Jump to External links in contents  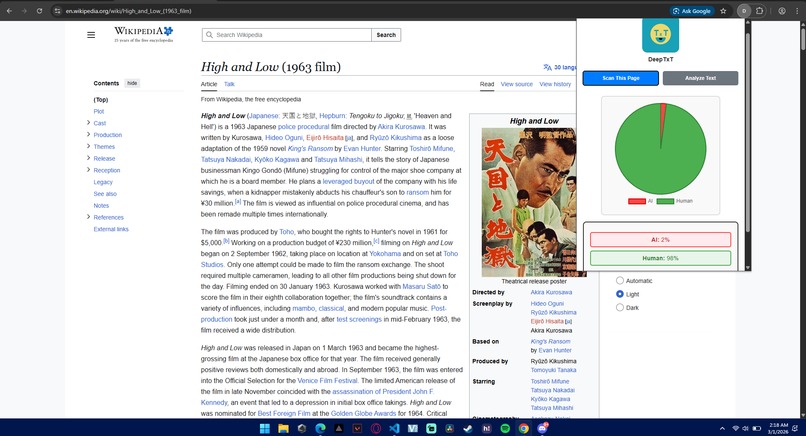point(111,229)
